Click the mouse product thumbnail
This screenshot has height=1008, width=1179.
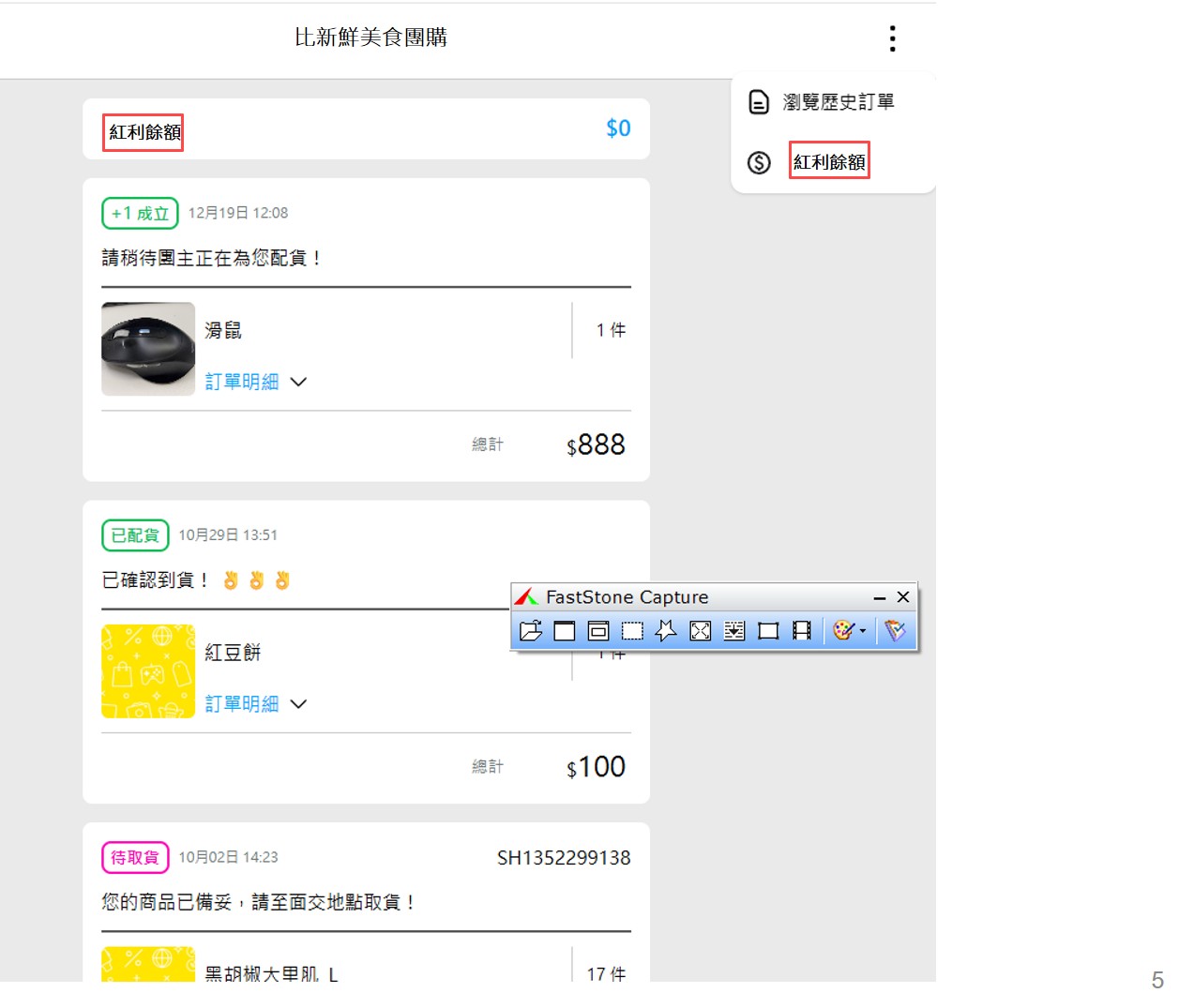pos(148,349)
